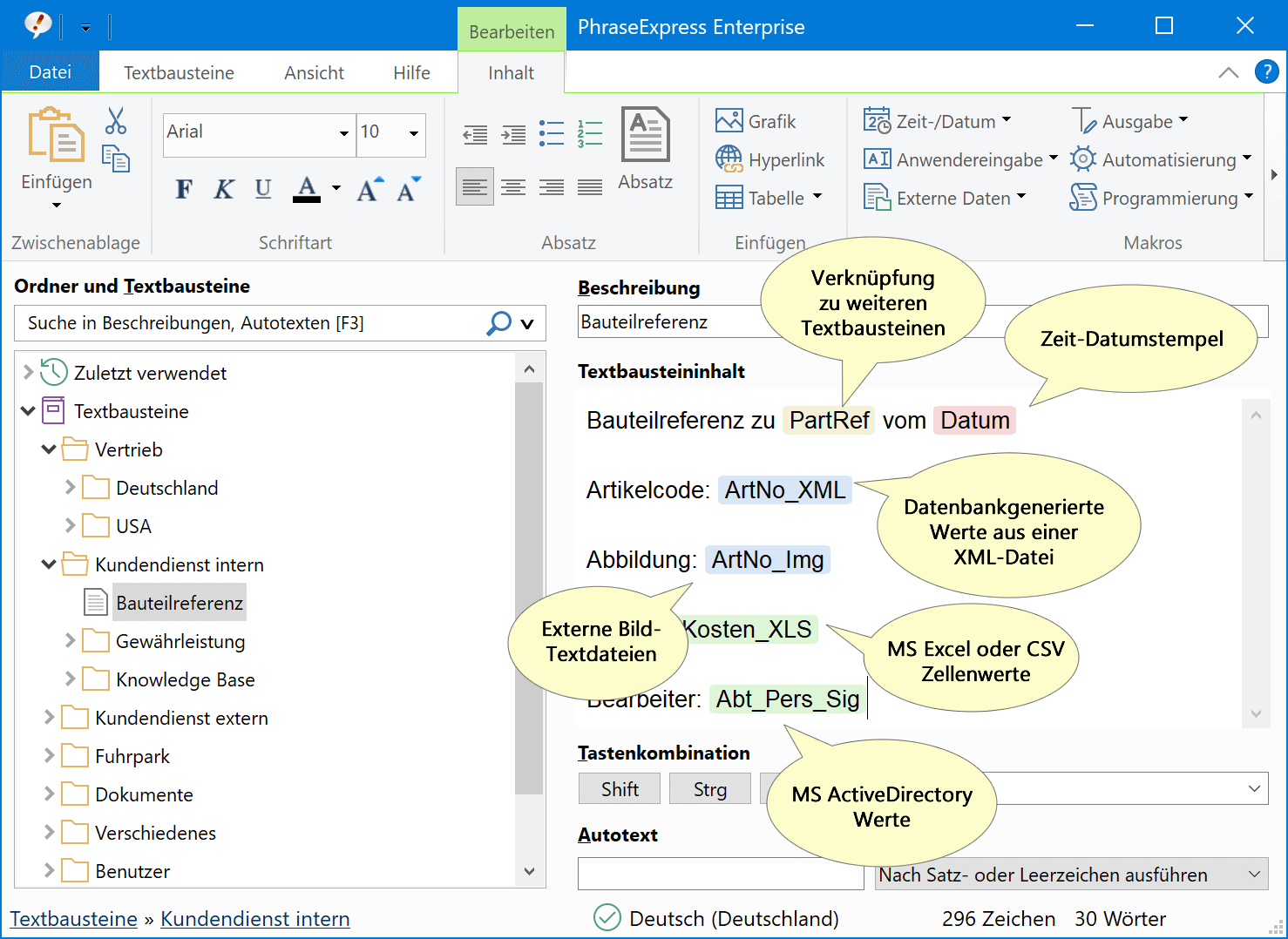Insert Hyperlink
This screenshot has width=1288, height=939.
click(x=769, y=159)
